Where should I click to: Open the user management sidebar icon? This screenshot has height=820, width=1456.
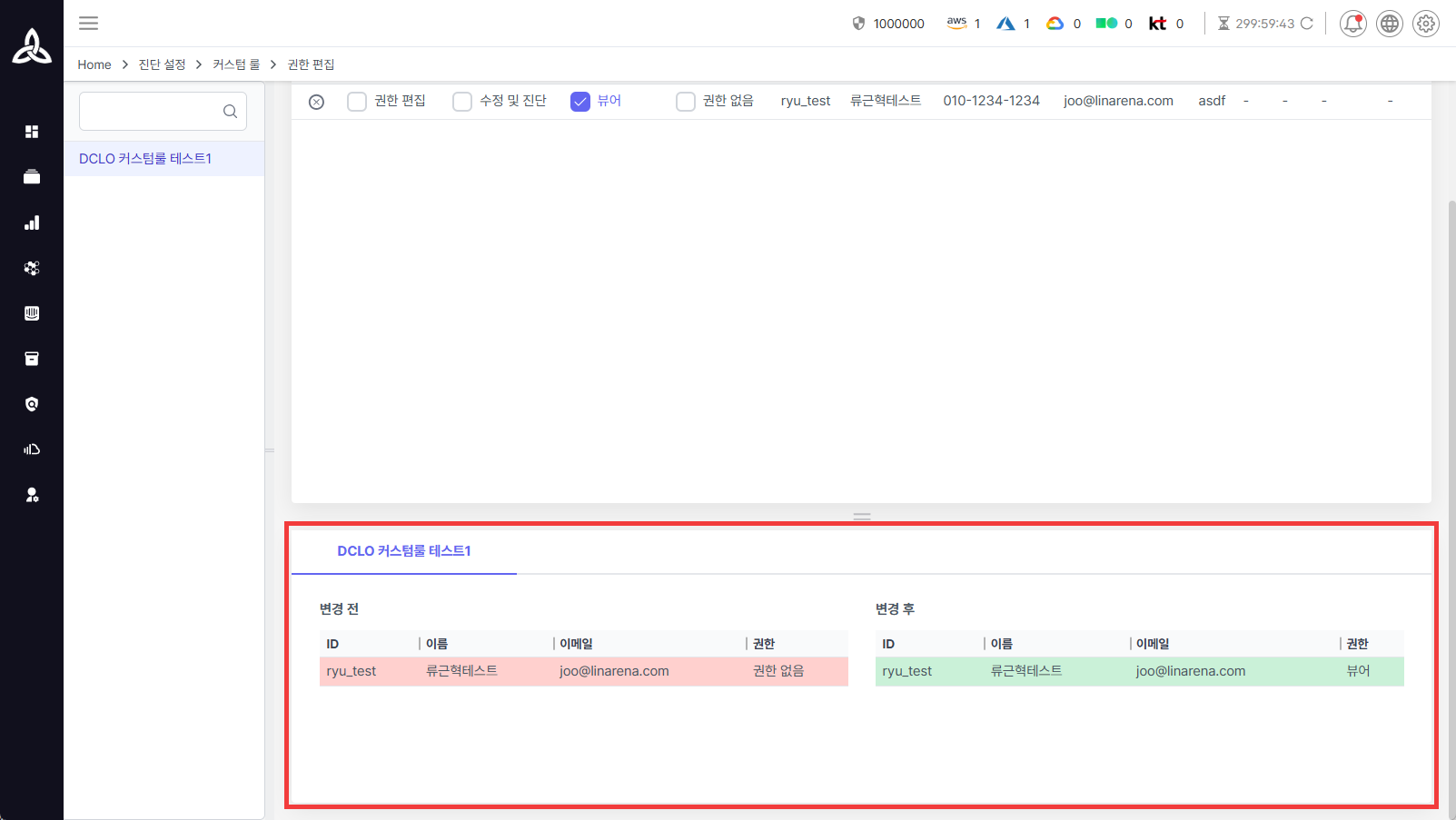tap(32, 495)
